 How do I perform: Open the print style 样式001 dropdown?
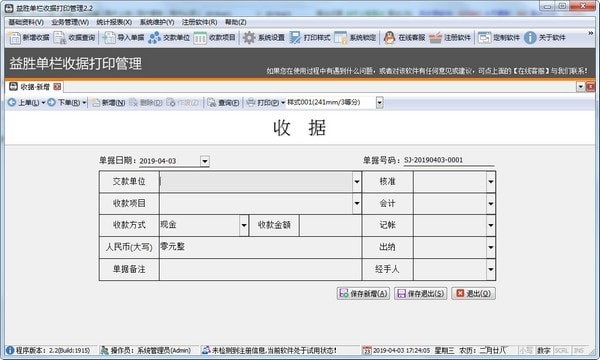pyautogui.click(x=379, y=103)
